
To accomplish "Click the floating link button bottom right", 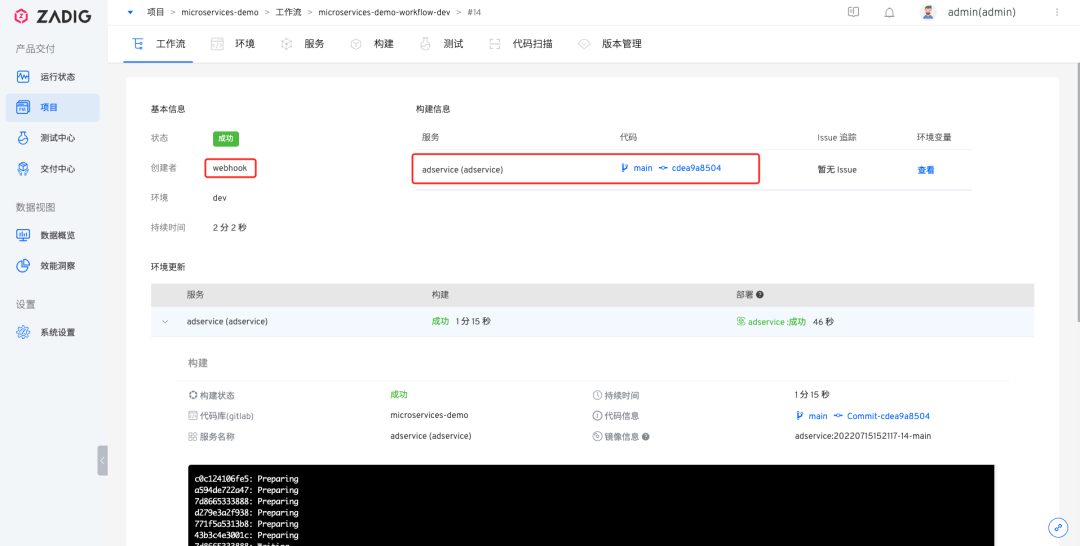I will (x=1058, y=527).
